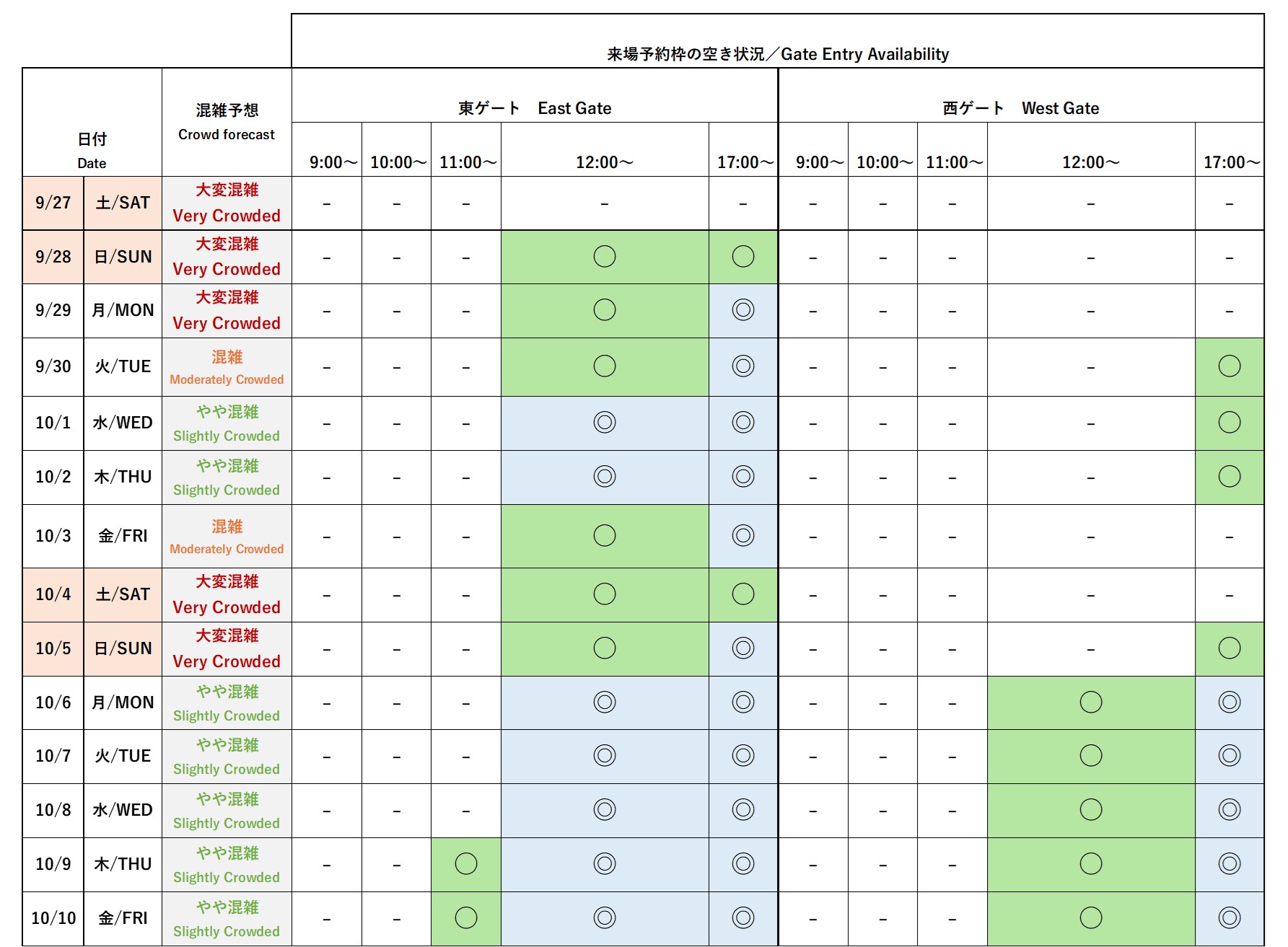Click East Gate 17:00 circle for 10/4

[x=742, y=594]
